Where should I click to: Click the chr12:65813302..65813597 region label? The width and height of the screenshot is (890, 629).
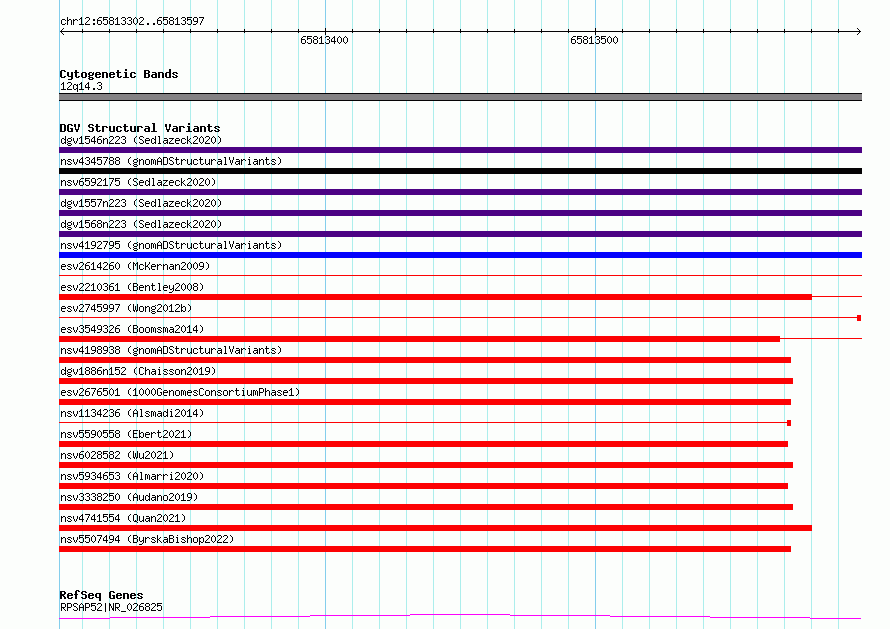(132, 22)
